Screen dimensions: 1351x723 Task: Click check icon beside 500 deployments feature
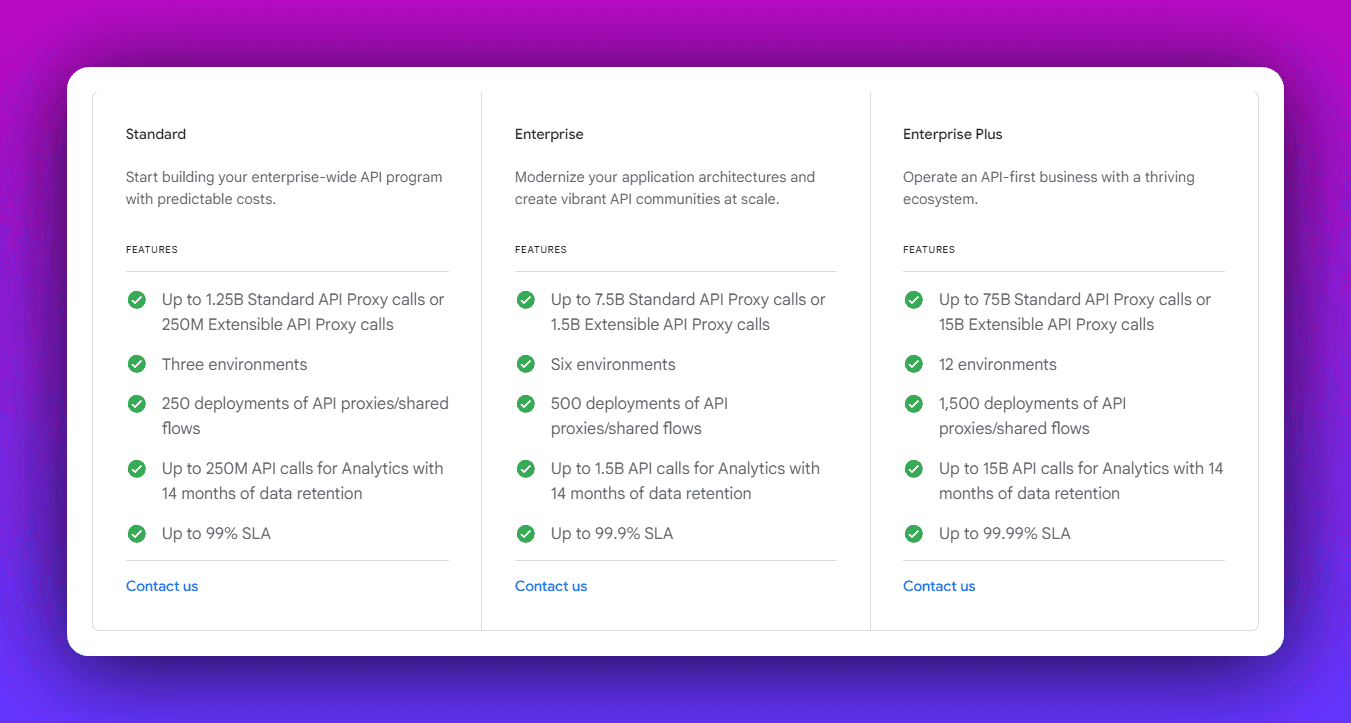pyautogui.click(x=526, y=404)
